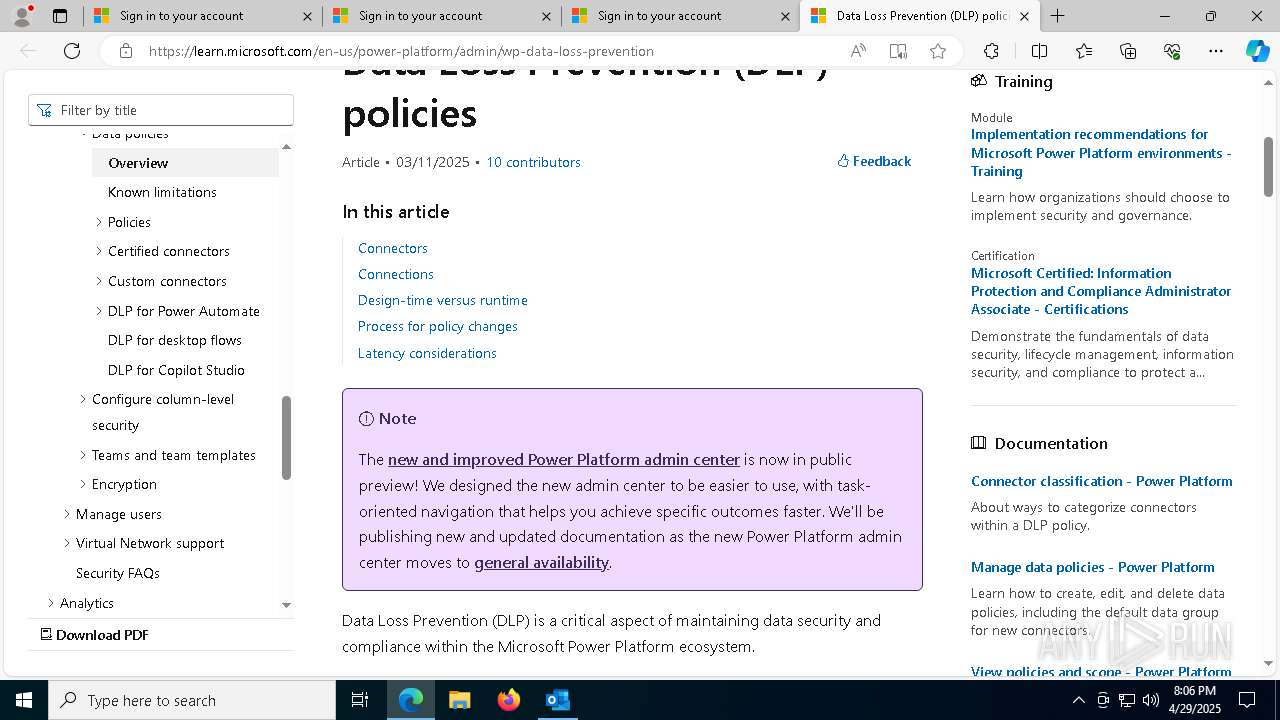The height and width of the screenshot is (720, 1280).
Task: Open the general availability link
Action: click(x=541, y=562)
